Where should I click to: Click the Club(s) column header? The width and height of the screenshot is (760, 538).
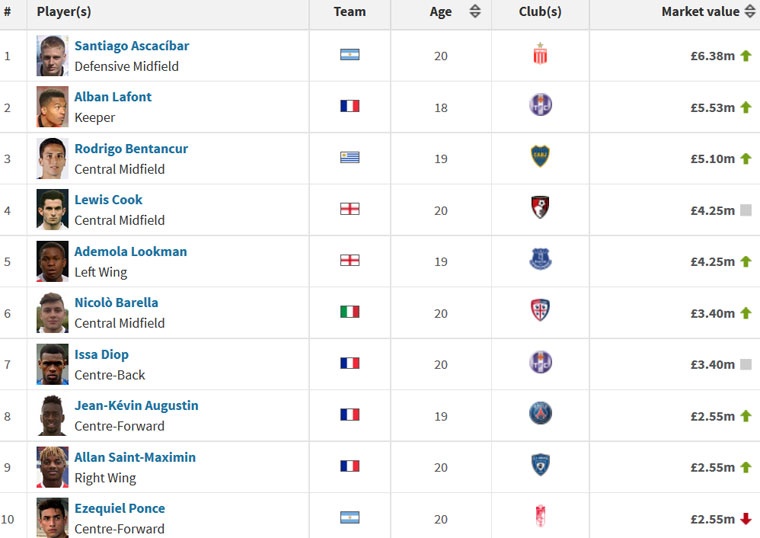tap(540, 12)
